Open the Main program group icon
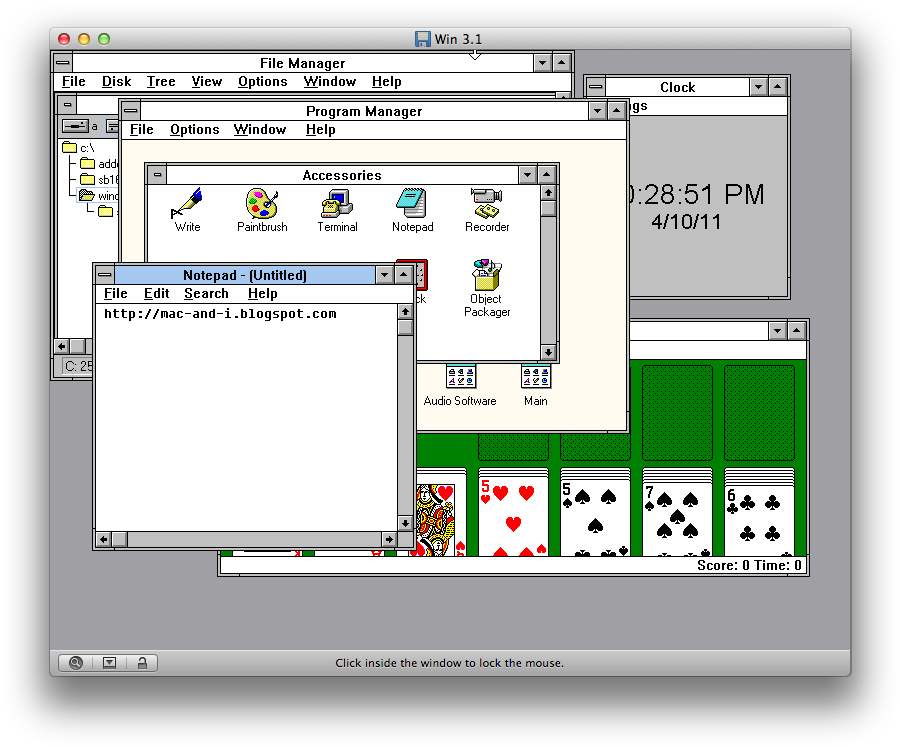The image size is (900, 747). pyautogui.click(x=536, y=377)
